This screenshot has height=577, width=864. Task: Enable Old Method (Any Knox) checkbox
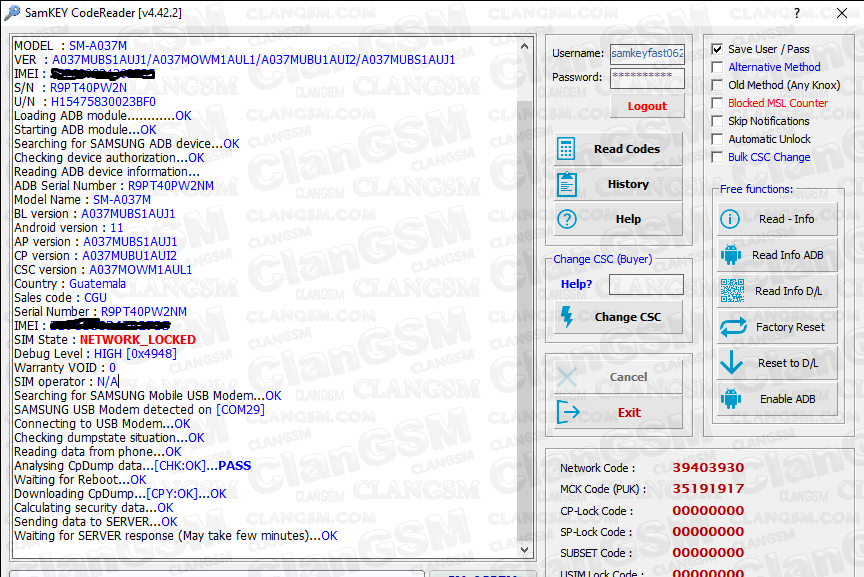tap(717, 85)
